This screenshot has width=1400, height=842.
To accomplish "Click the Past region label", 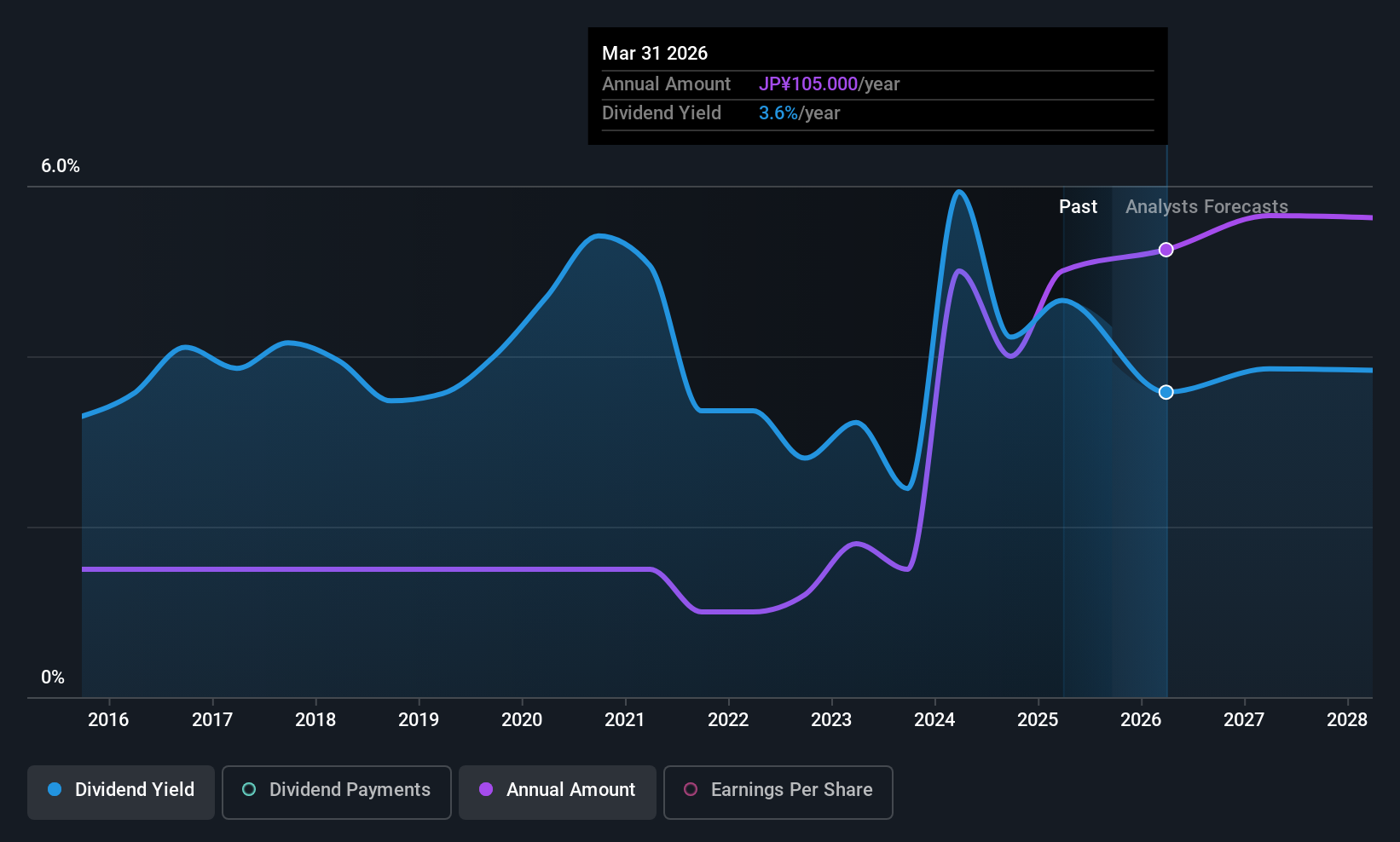I will tap(1078, 207).
